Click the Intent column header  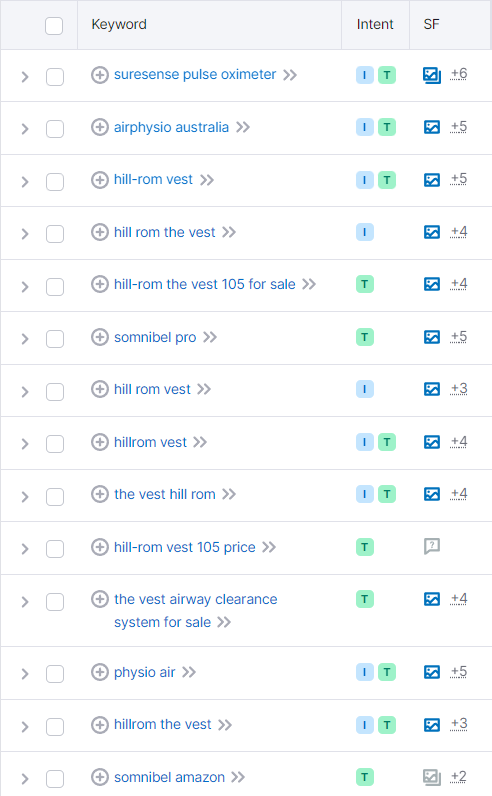pyautogui.click(x=375, y=24)
